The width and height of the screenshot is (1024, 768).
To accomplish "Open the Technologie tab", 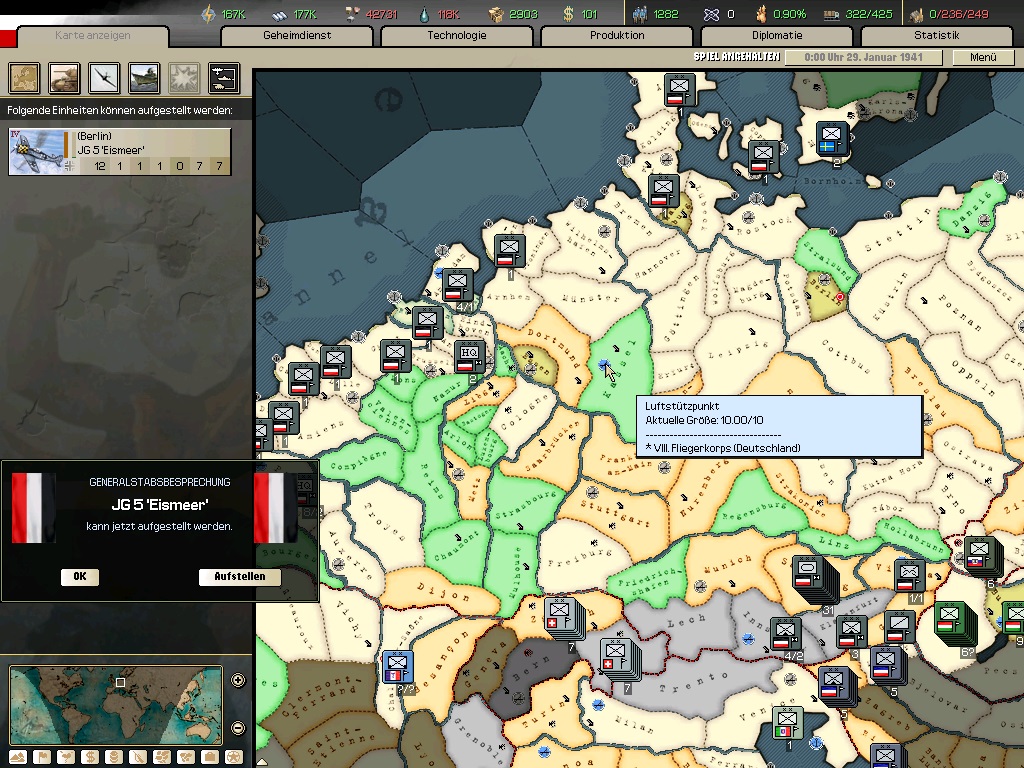I will click(x=457, y=36).
